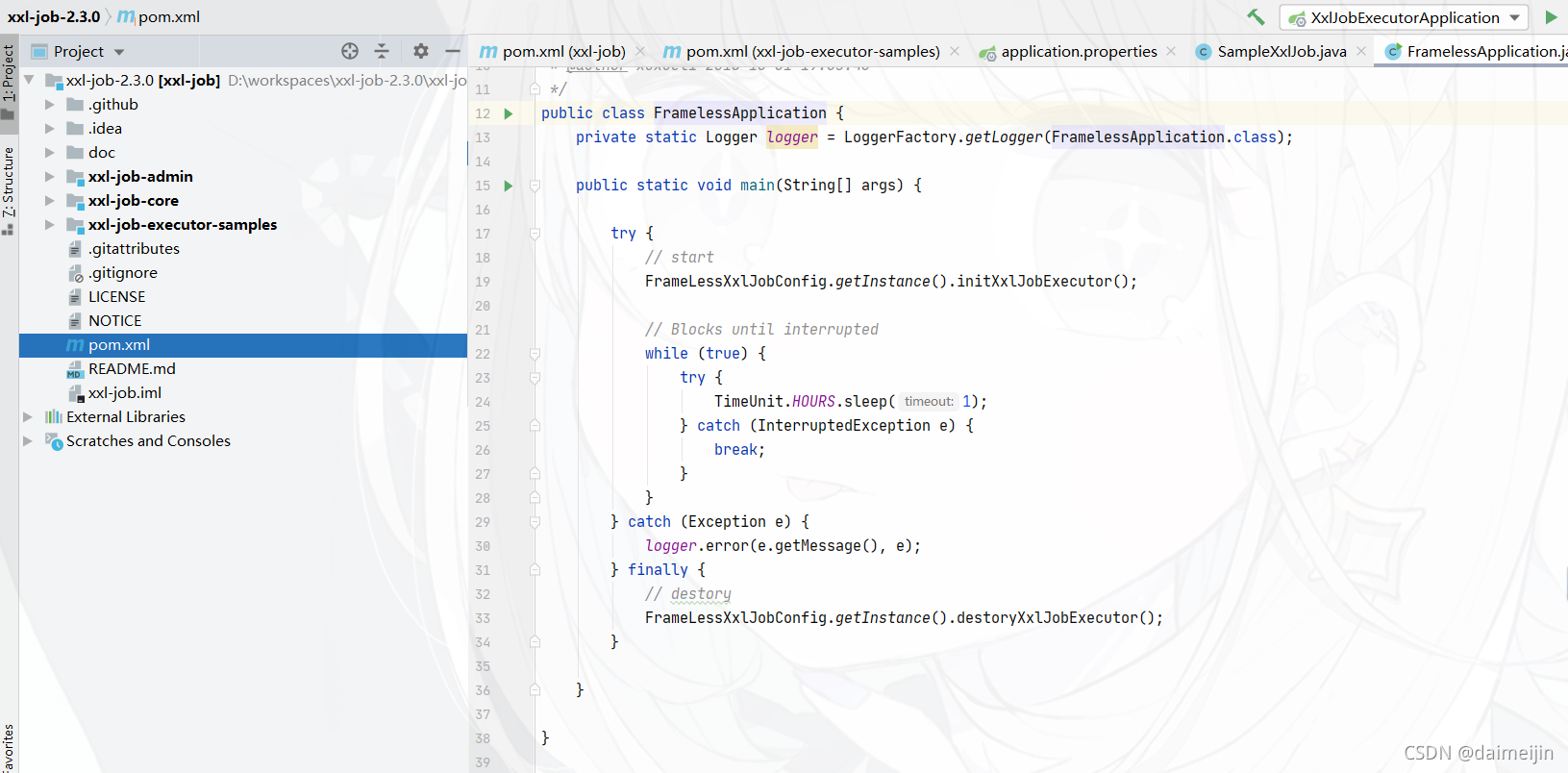This screenshot has width=1568, height=773.
Task: Open the XxlJobExecutorApplication run configuration dropdown
Action: click(1405, 17)
